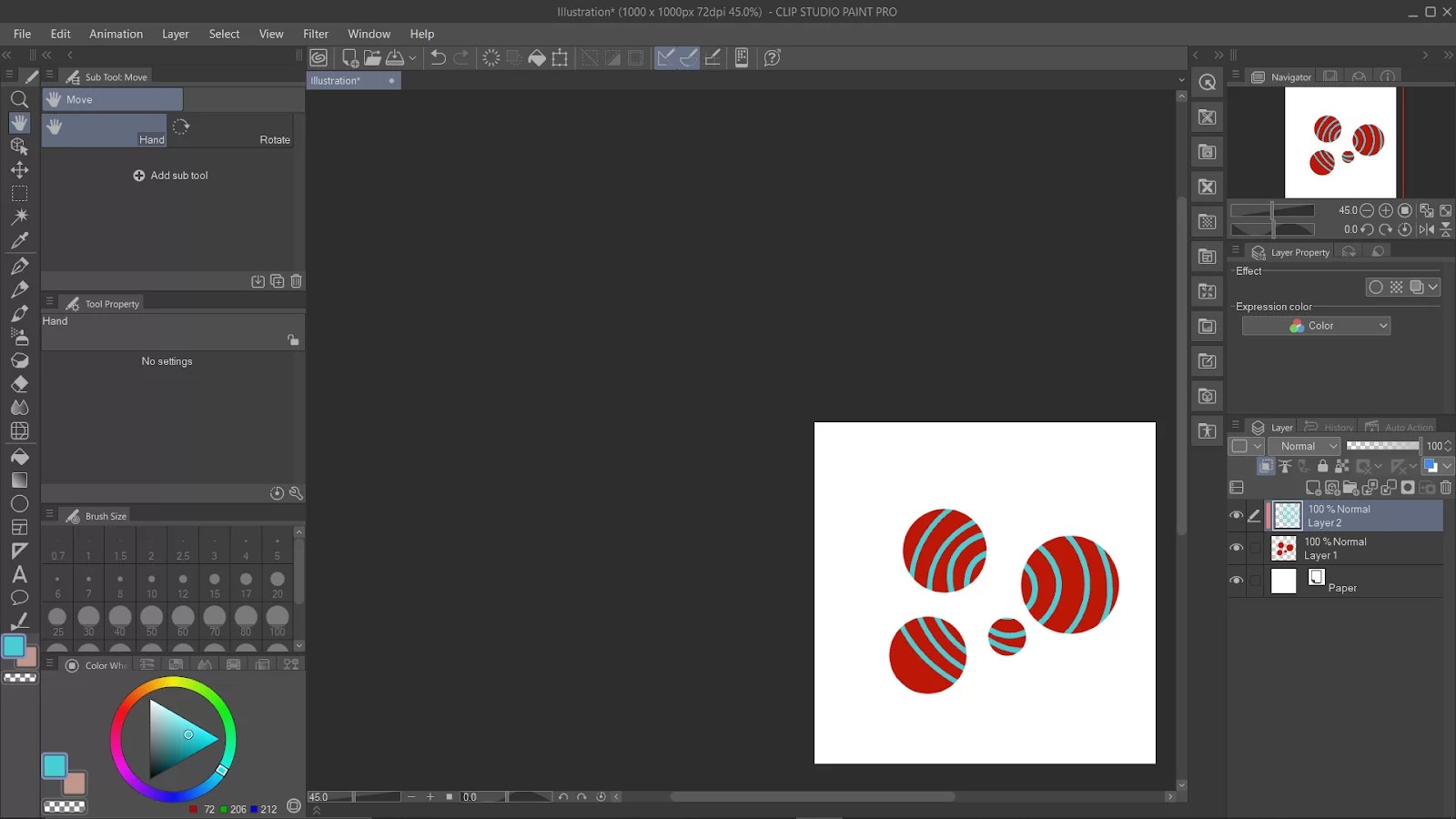Open CLIP STUDIO via the top-left toolbar icon

pos(318,57)
